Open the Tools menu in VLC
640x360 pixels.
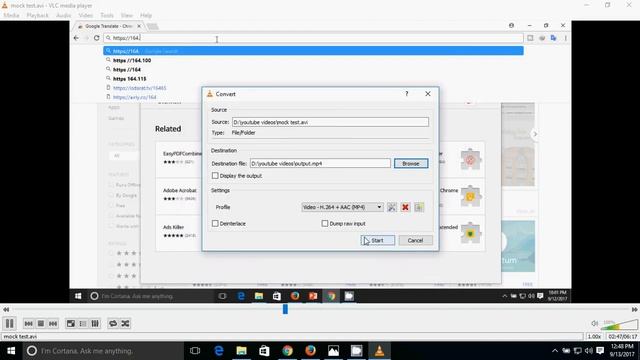pyautogui.click(x=107, y=15)
